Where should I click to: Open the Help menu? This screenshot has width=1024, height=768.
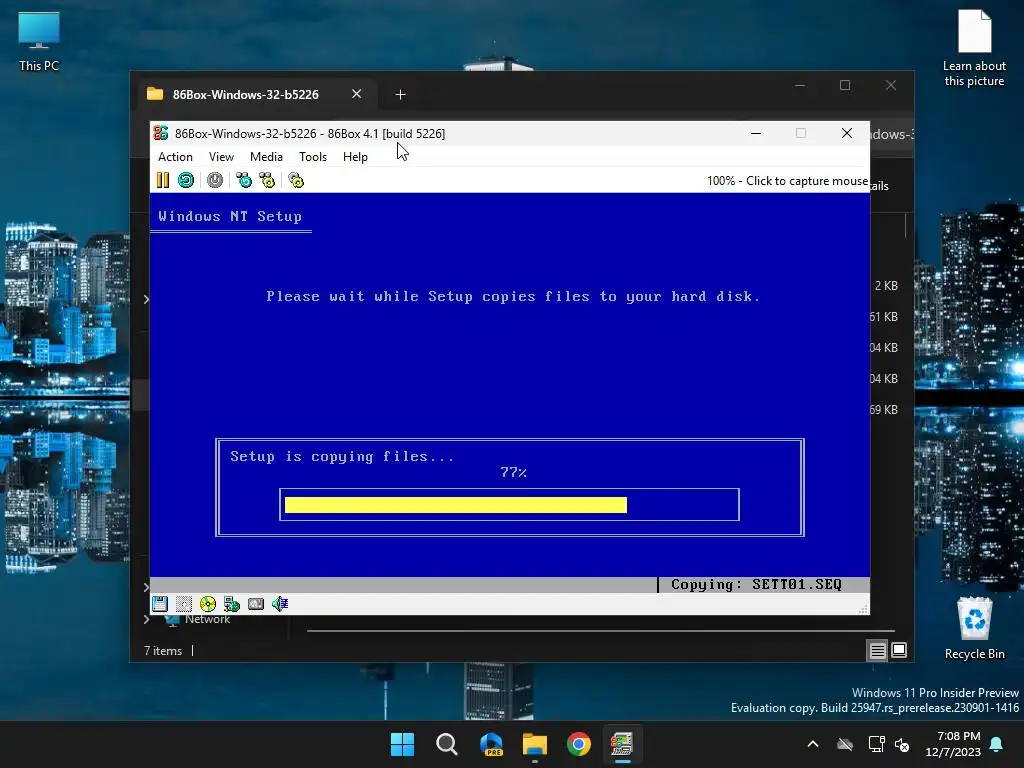355,157
